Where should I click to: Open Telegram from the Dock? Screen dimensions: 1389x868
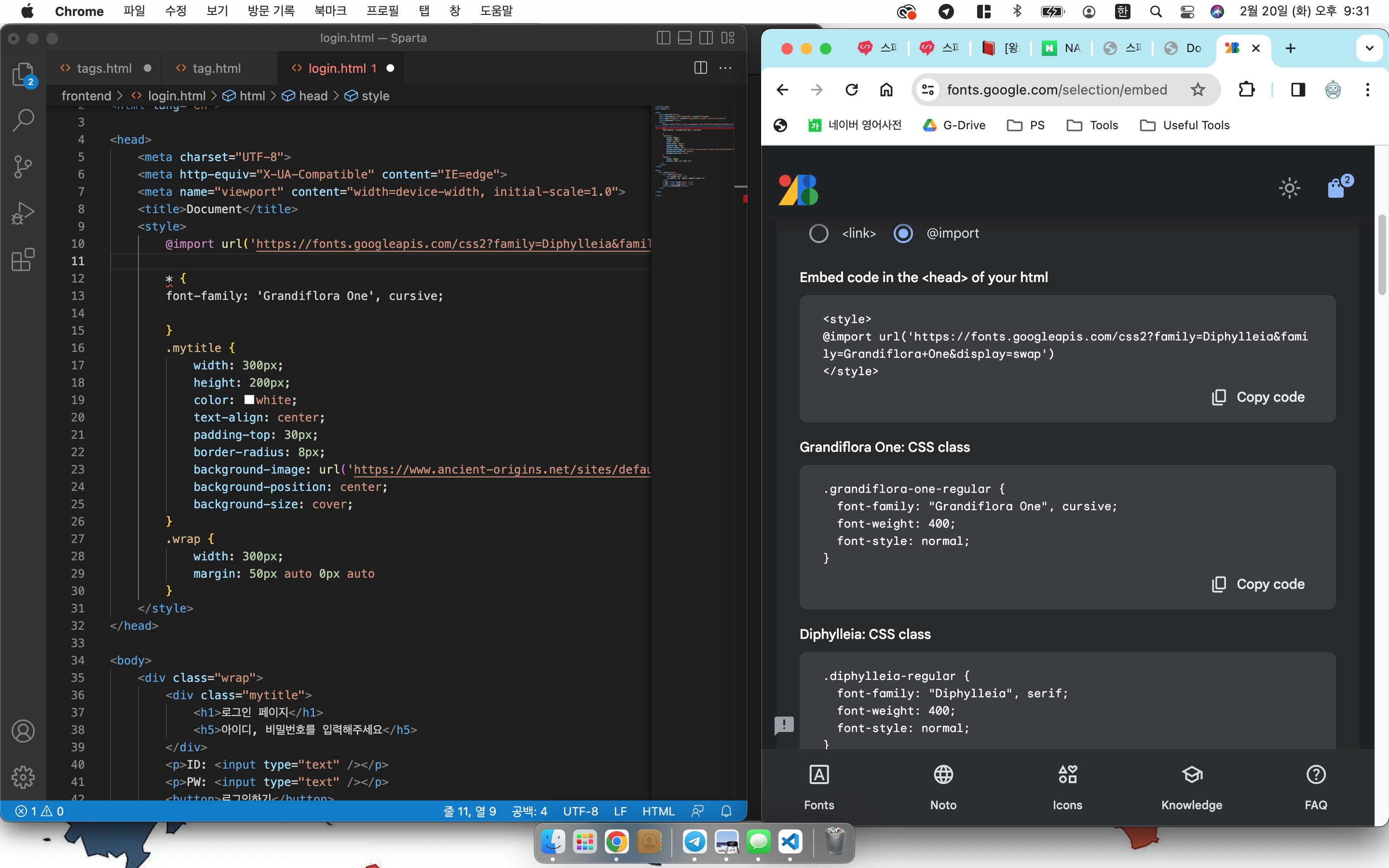pyautogui.click(x=694, y=841)
